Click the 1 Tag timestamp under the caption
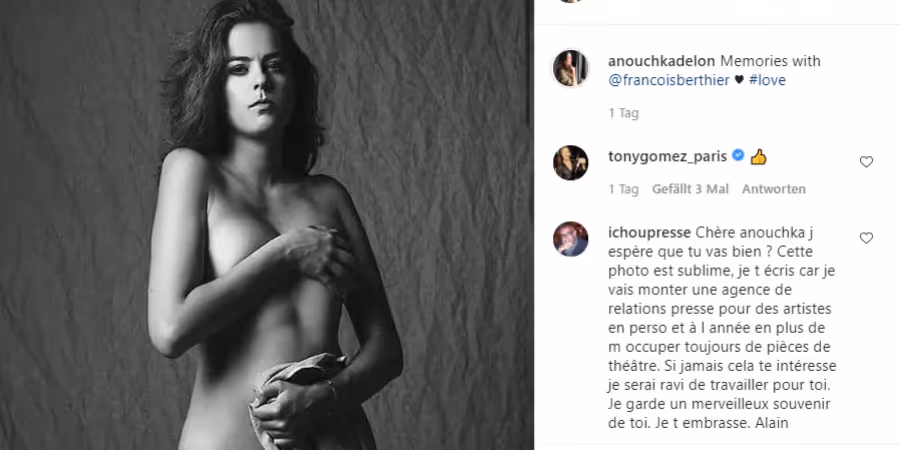This screenshot has width=900, height=450. coord(623,113)
